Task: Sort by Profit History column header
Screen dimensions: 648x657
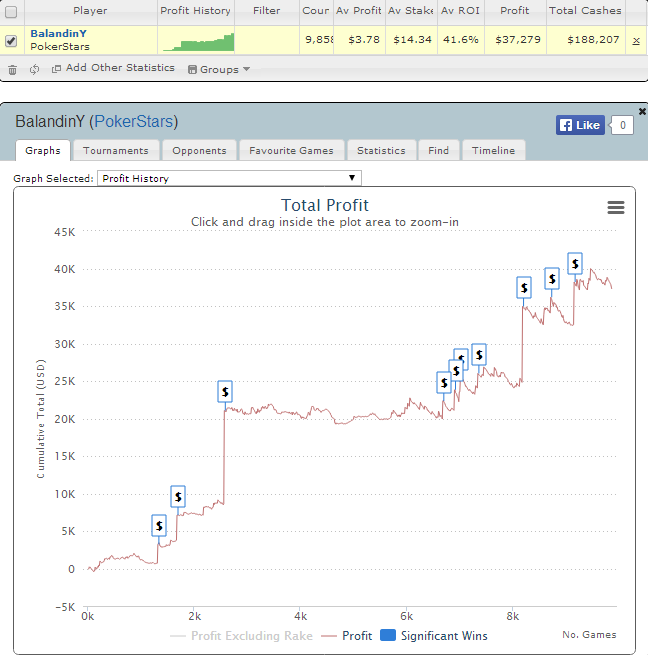Action: 195,11
